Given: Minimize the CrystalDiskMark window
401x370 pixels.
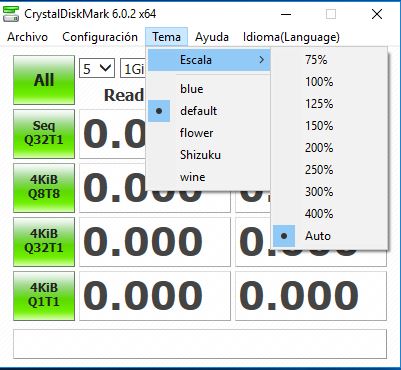Looking at the screenshot, I should [x=286, y=14].
